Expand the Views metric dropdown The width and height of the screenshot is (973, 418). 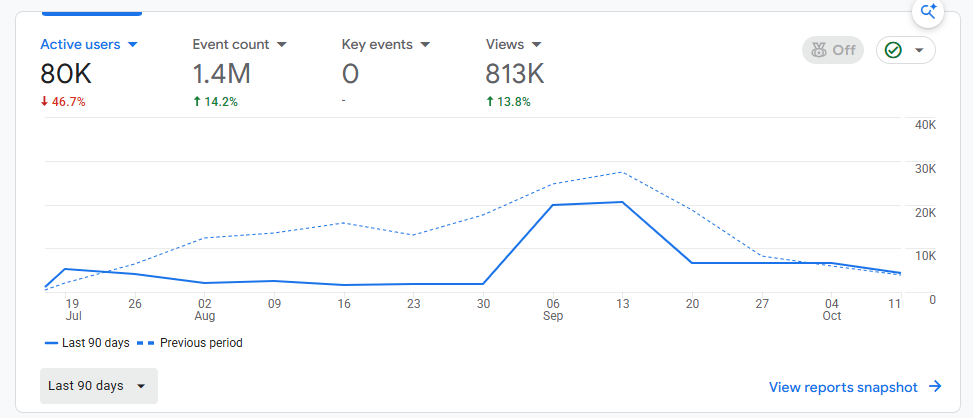[x=514, y=45]
